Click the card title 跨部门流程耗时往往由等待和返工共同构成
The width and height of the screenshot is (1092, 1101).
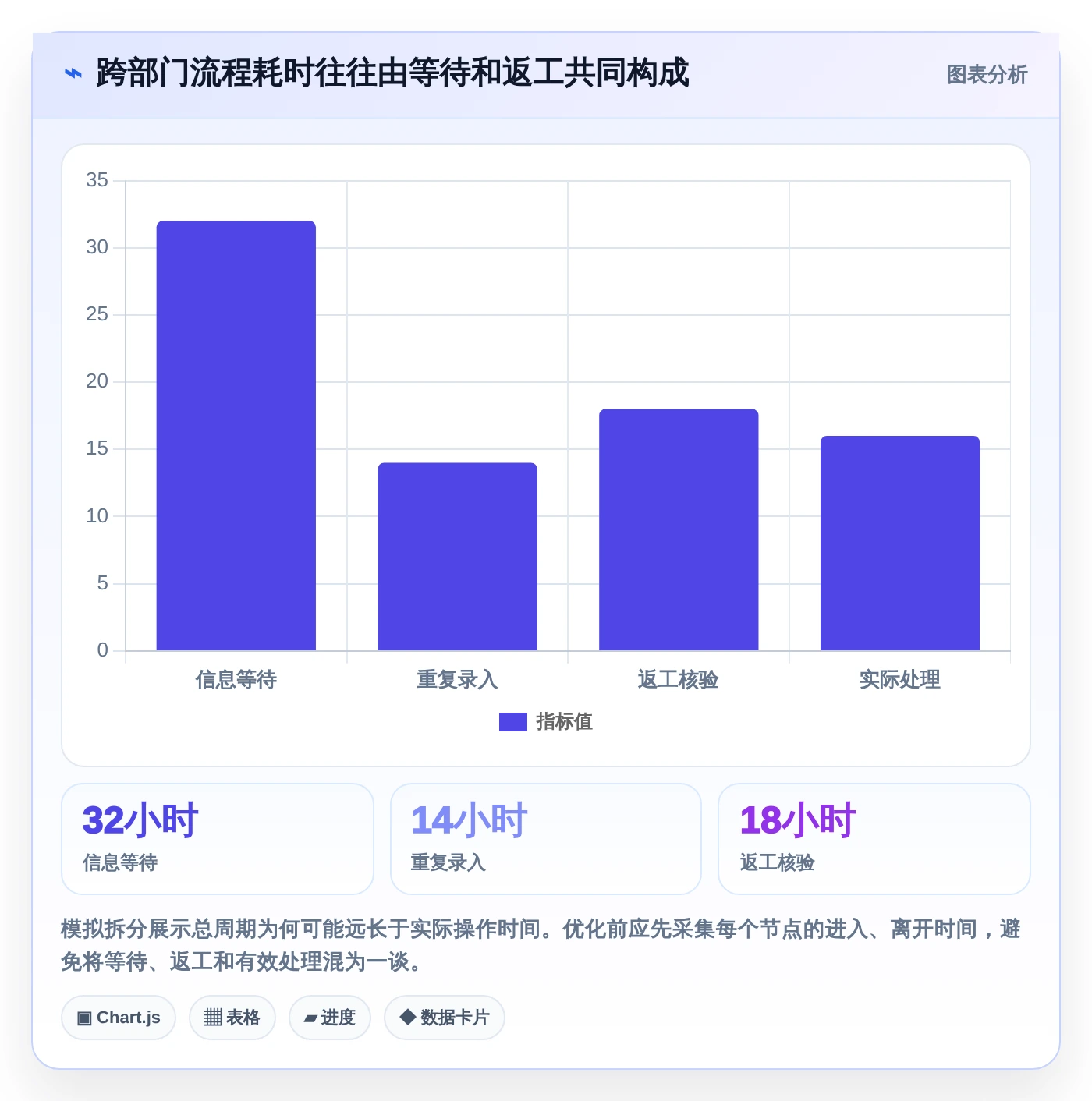(x=392, y=73)
